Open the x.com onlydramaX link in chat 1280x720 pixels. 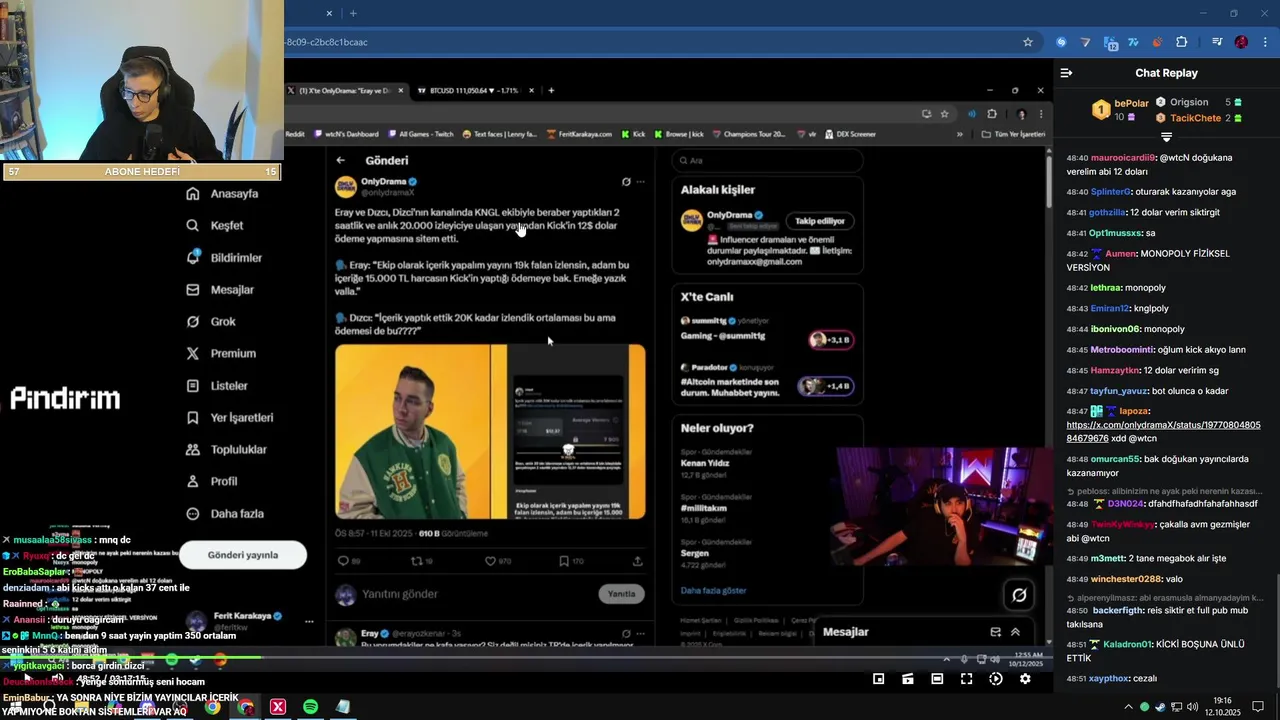(1164, 431)
